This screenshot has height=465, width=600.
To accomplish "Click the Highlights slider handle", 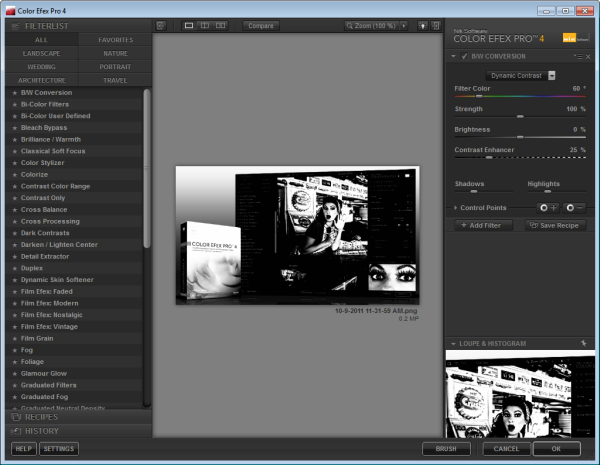I will [x=548, y=191].
